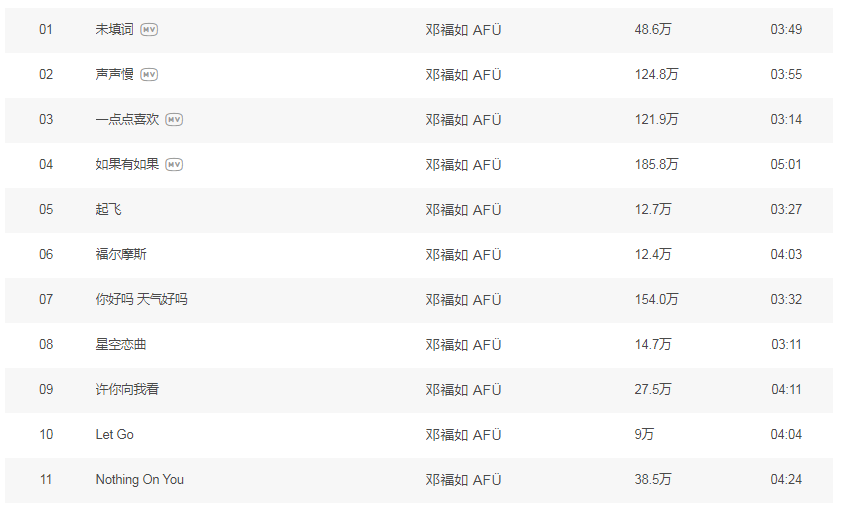Open the MV icon for 未填词
Viewport: 851px width, 509px height.
(149, 30)
